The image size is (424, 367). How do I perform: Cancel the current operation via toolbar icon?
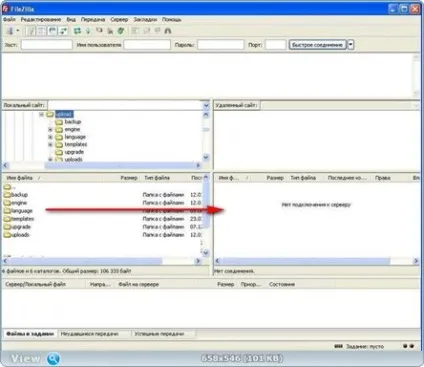pyautogui.click(x=99, y=31)
